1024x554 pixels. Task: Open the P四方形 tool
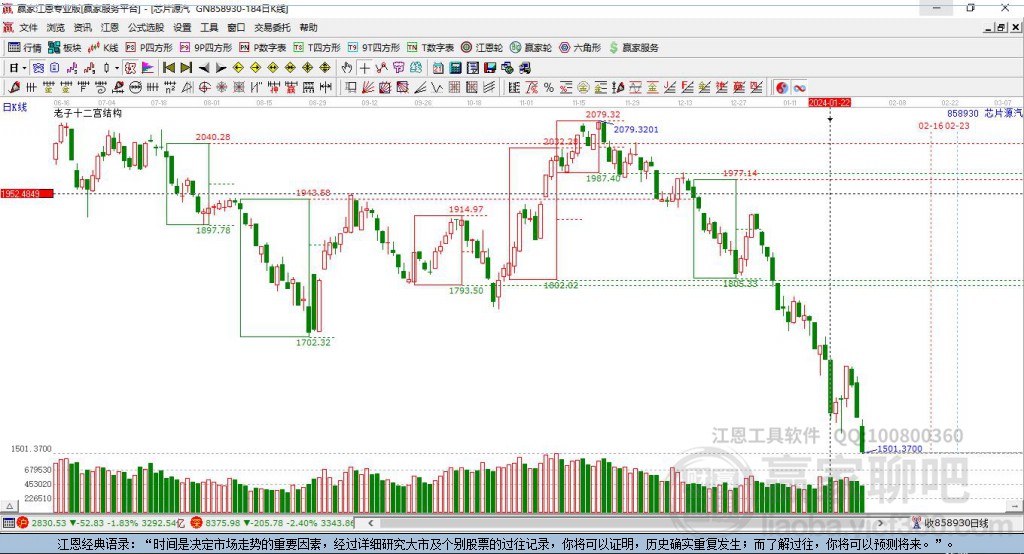coord(149,48)
